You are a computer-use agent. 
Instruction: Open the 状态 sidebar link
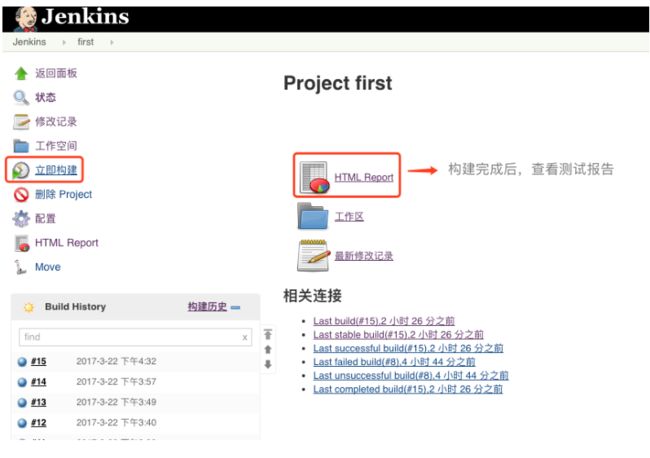click(45, 97)
